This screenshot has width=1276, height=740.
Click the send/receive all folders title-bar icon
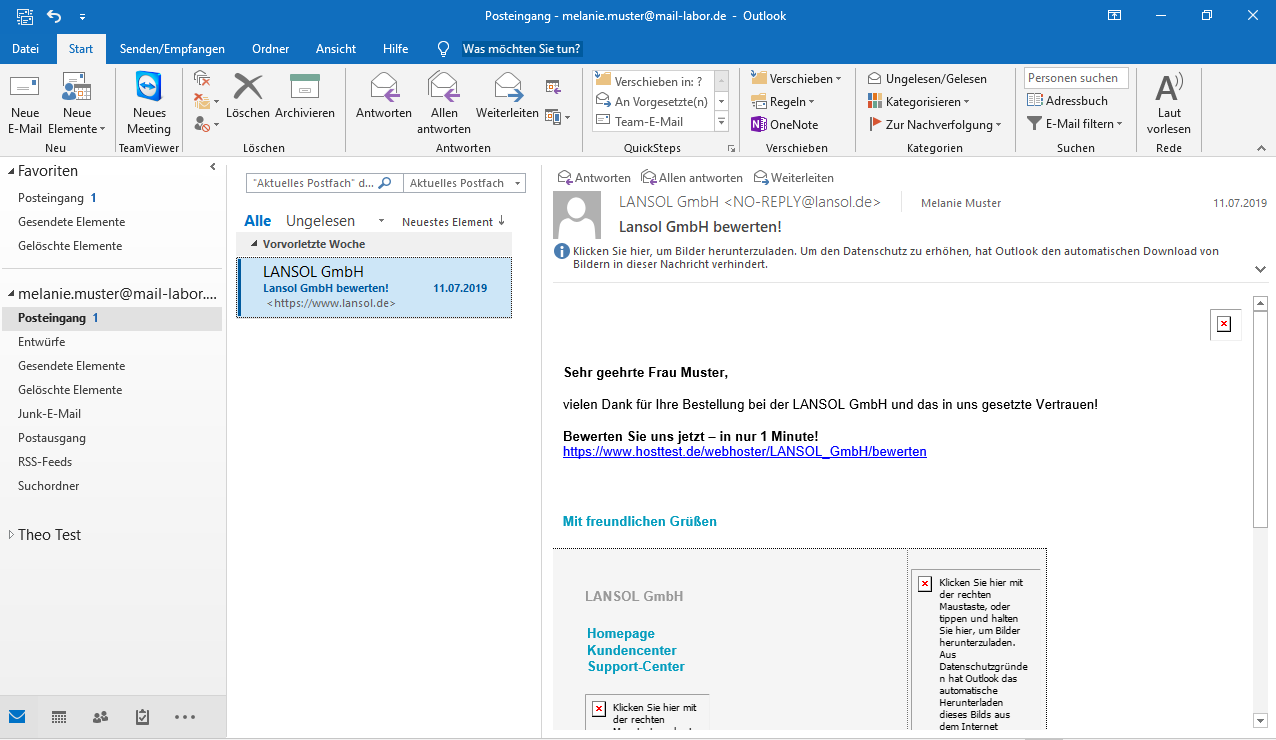pos(23,16)
